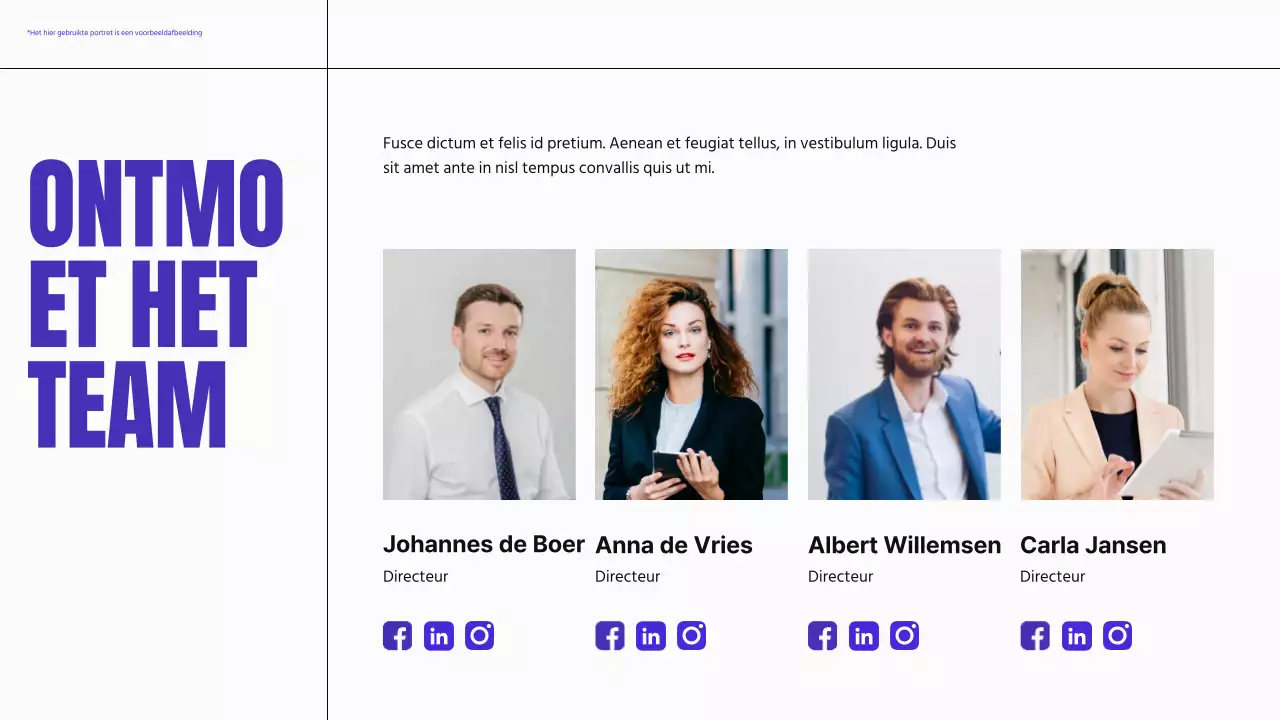This screenshot has width=1280, height=720.
Task: Select the portrait disclaimer footnote text
Action: pos(115,33)
